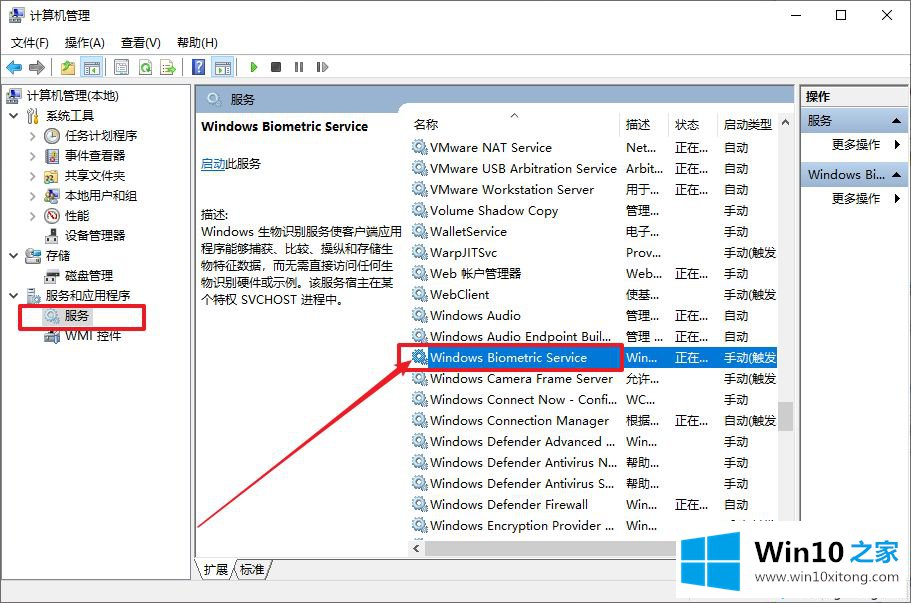Sort services by 启动类型 column header

tap(748, 124)
